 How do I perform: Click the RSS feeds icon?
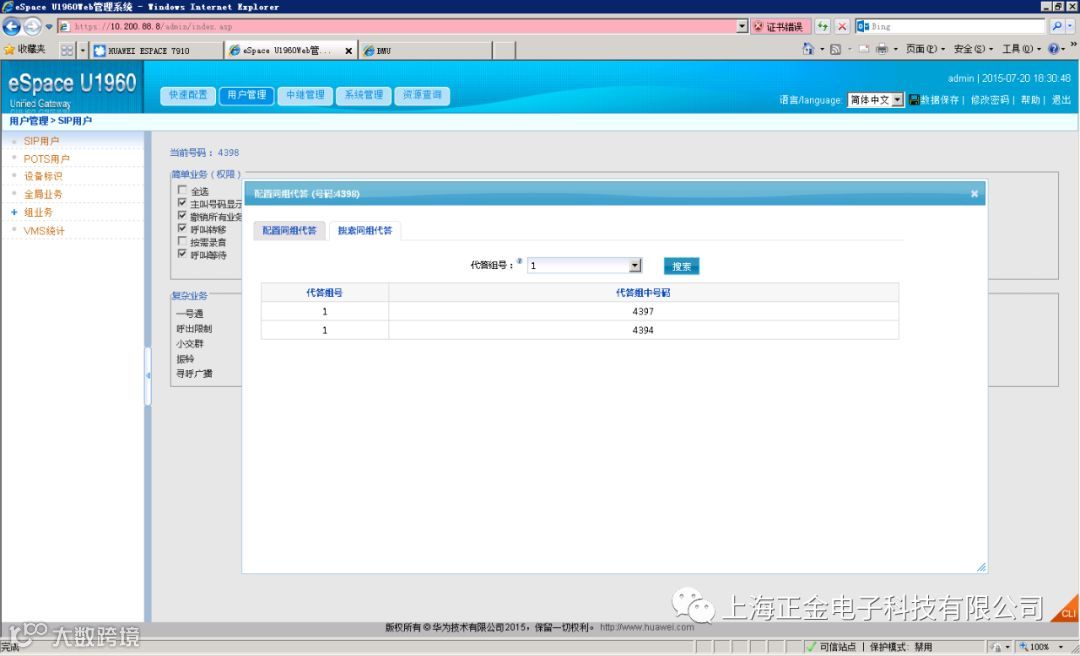click(835, 49)
